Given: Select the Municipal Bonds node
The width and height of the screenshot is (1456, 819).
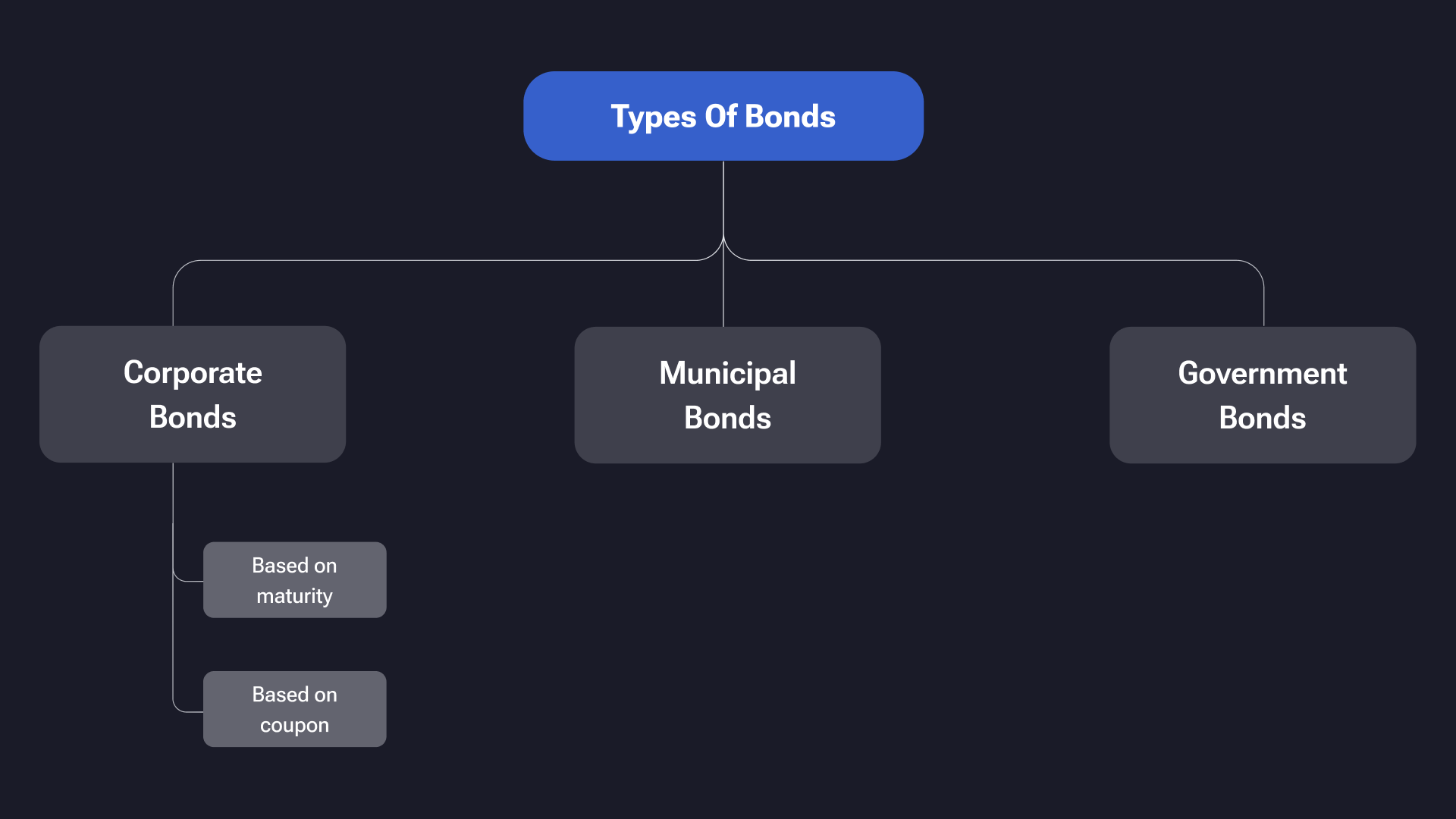Looking at the screenshot, I should pos(727,395).
